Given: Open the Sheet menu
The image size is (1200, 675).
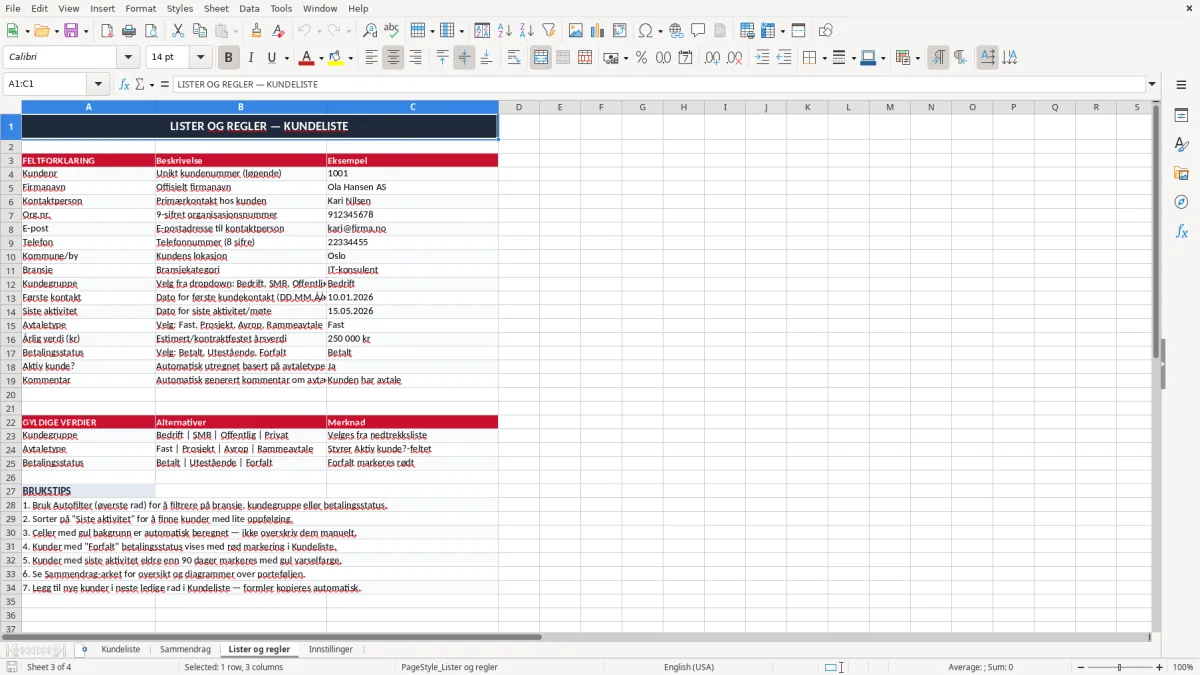Looking at the screenshot, I should 216,8.
